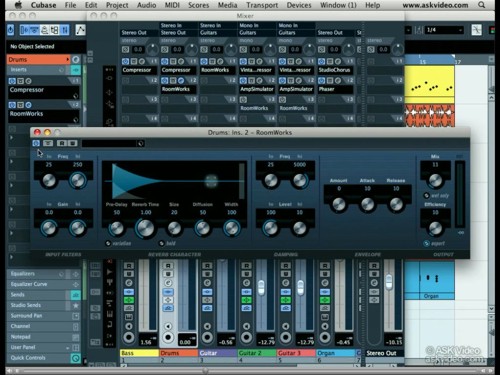The width and height of the screenshot is (500, 375).
Task: Click the Reverb Time knob
Action: [145, 228]
